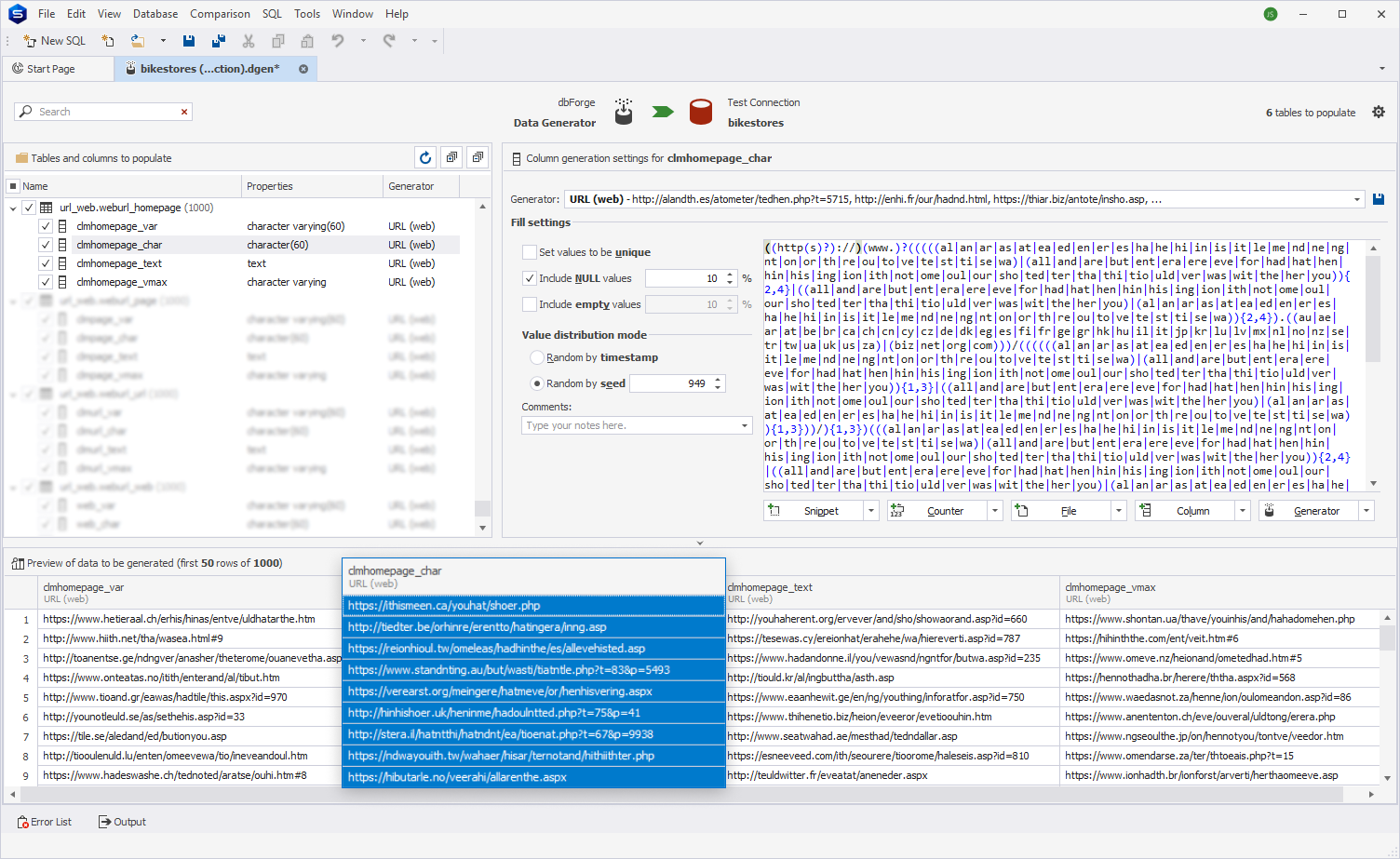This screenshot has height=859, width=1400.
Task: Toggle the Include NULL values checkbox
Action: point(530,278)
